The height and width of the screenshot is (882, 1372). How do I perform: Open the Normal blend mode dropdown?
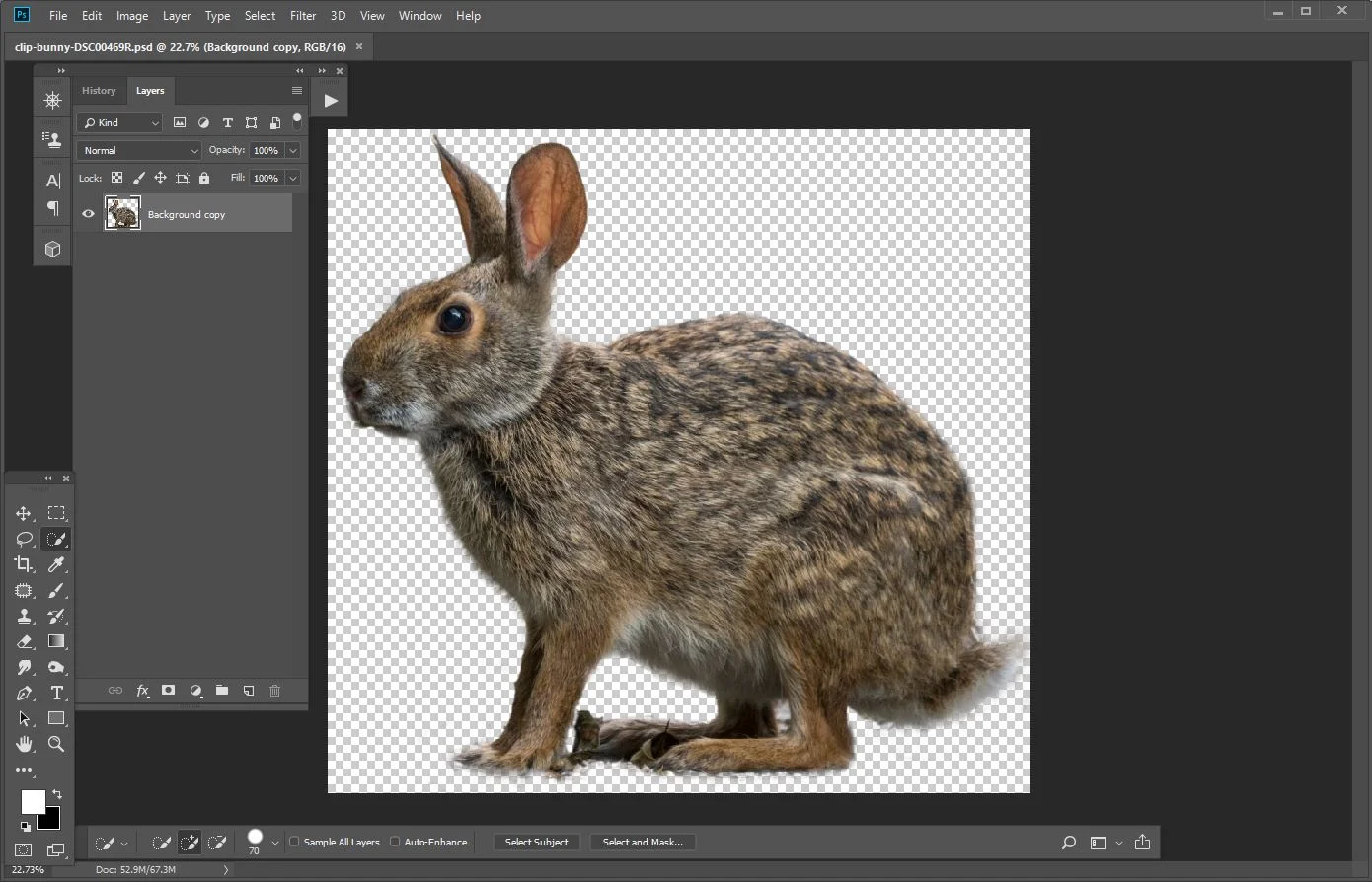[x=139, y=151]
